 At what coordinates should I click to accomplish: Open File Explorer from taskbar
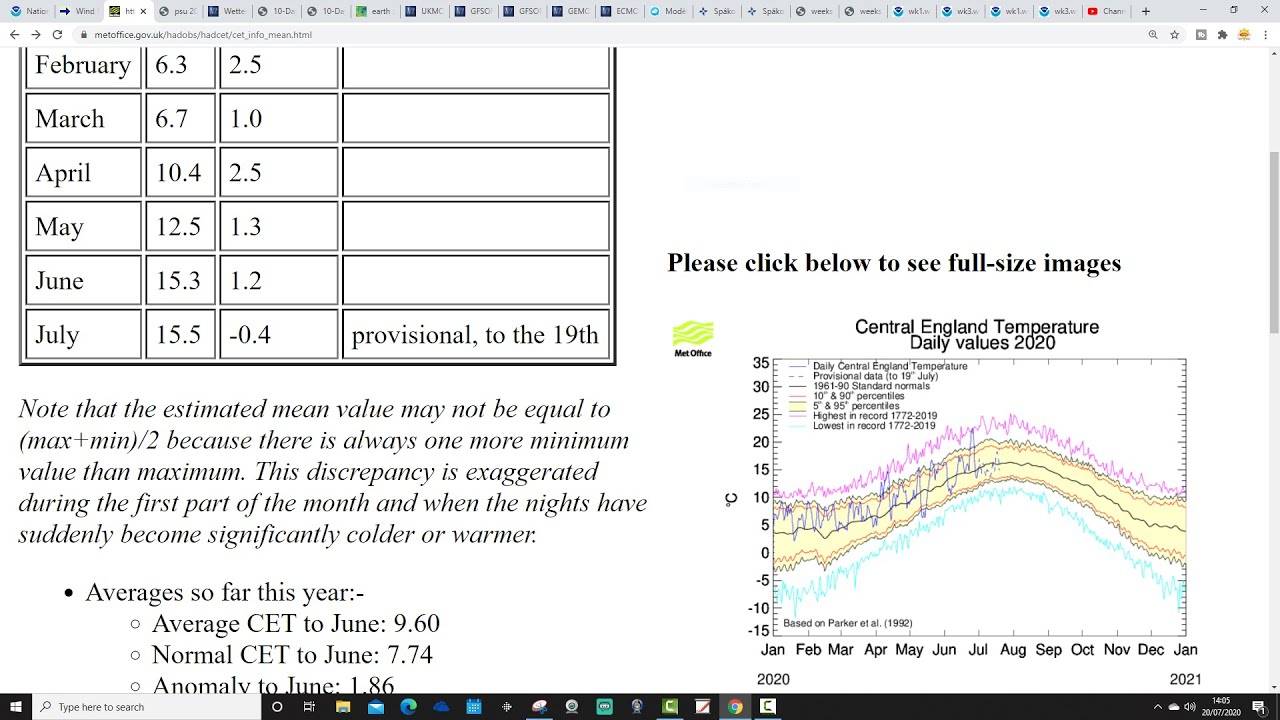click(343, 707)
